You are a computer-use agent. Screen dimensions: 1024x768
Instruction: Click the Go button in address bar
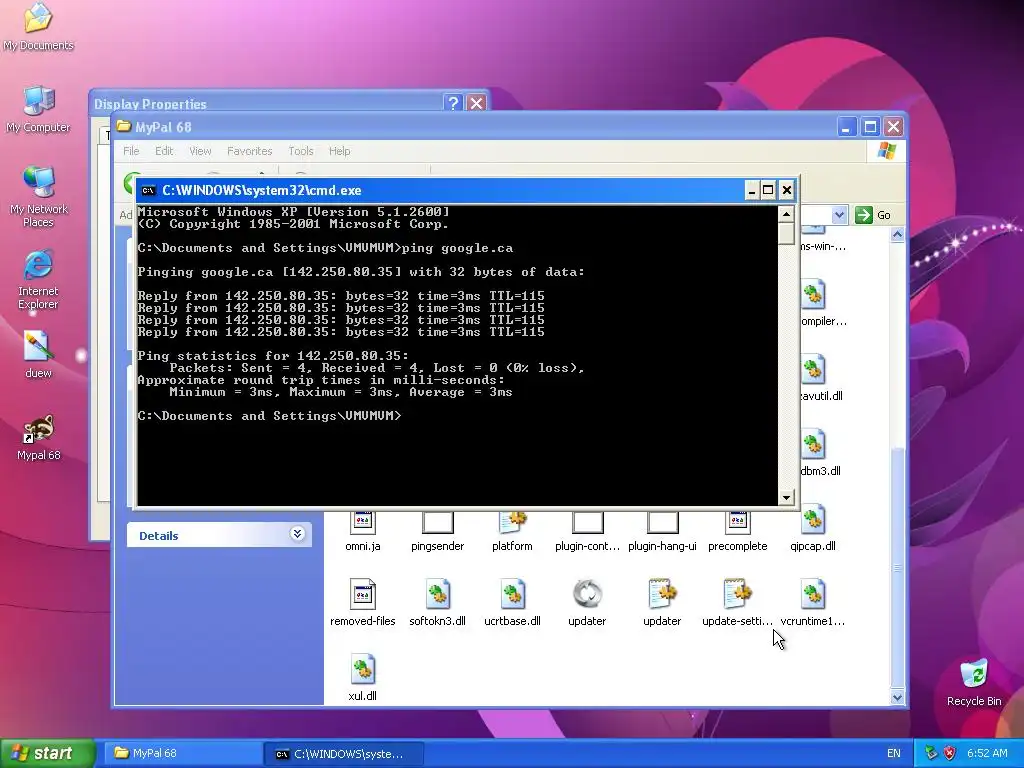873,215
